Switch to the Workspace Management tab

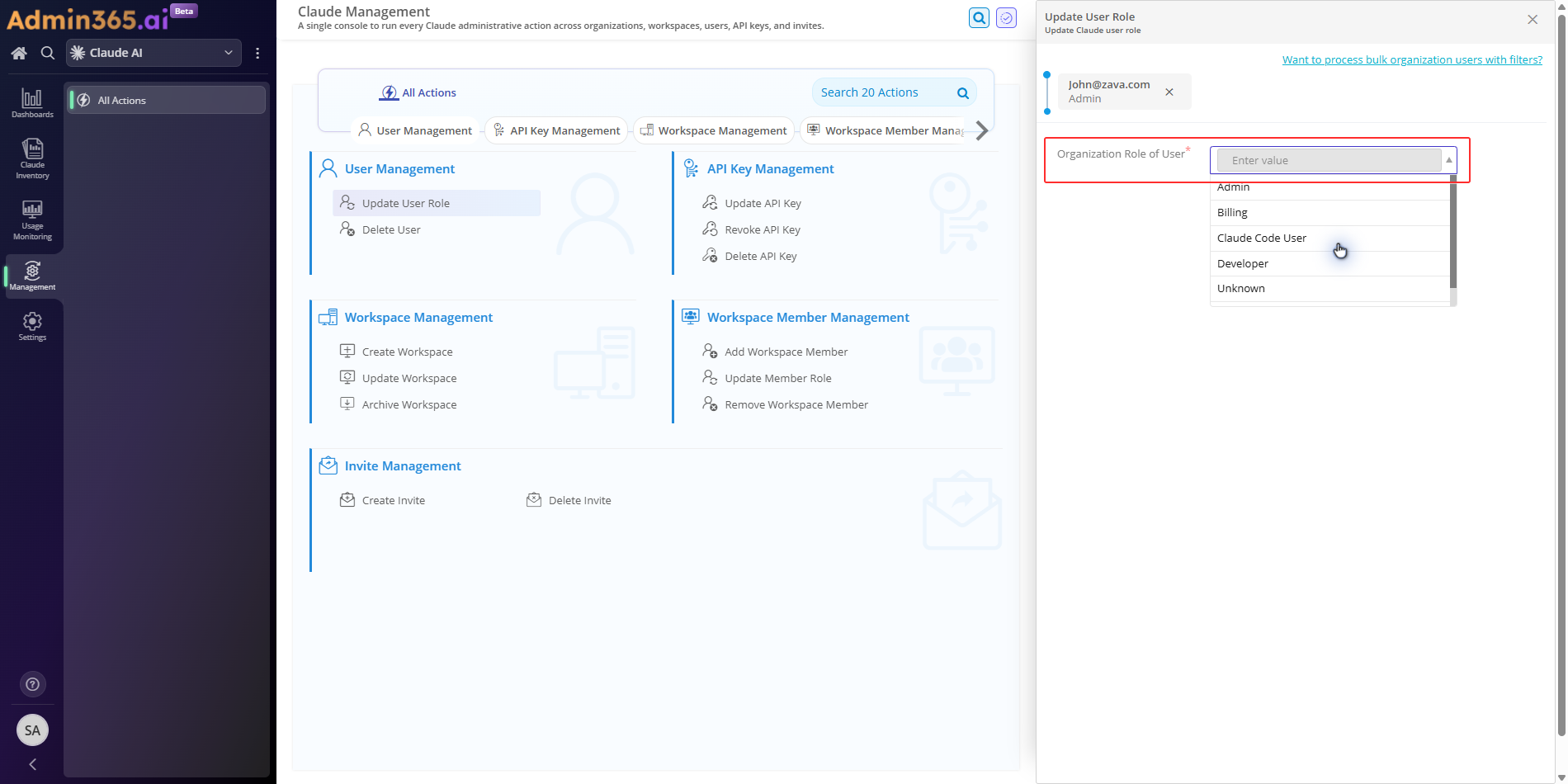click(714, 130)
